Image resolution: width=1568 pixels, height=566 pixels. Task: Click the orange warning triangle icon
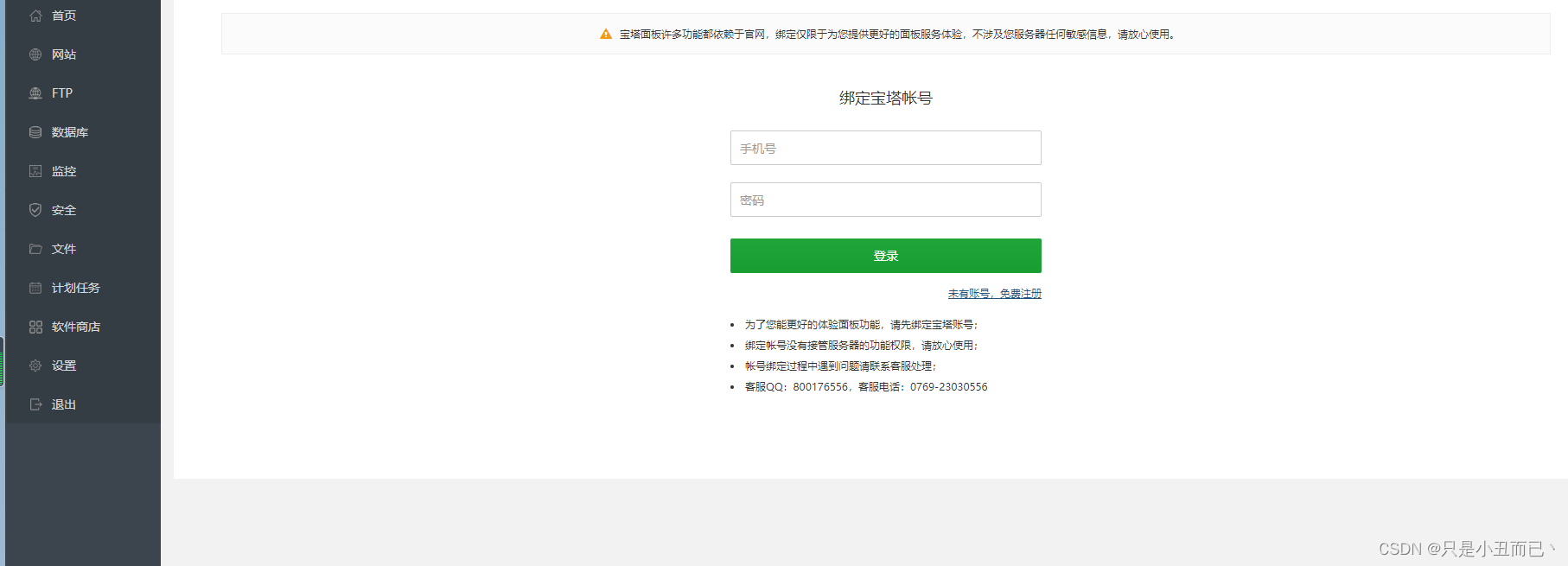coord(606,35)
